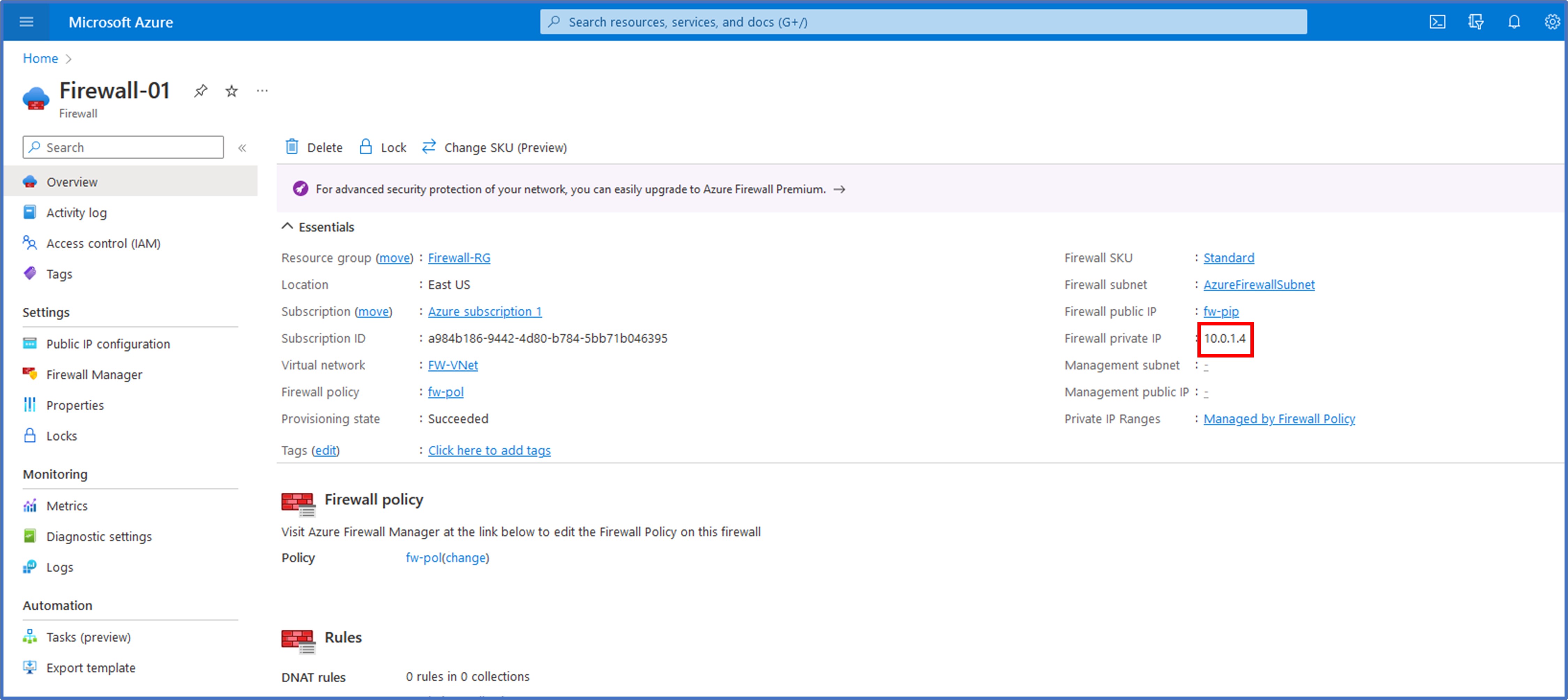
Task: Click the Lock toolbar button
Action: point(383,147)
